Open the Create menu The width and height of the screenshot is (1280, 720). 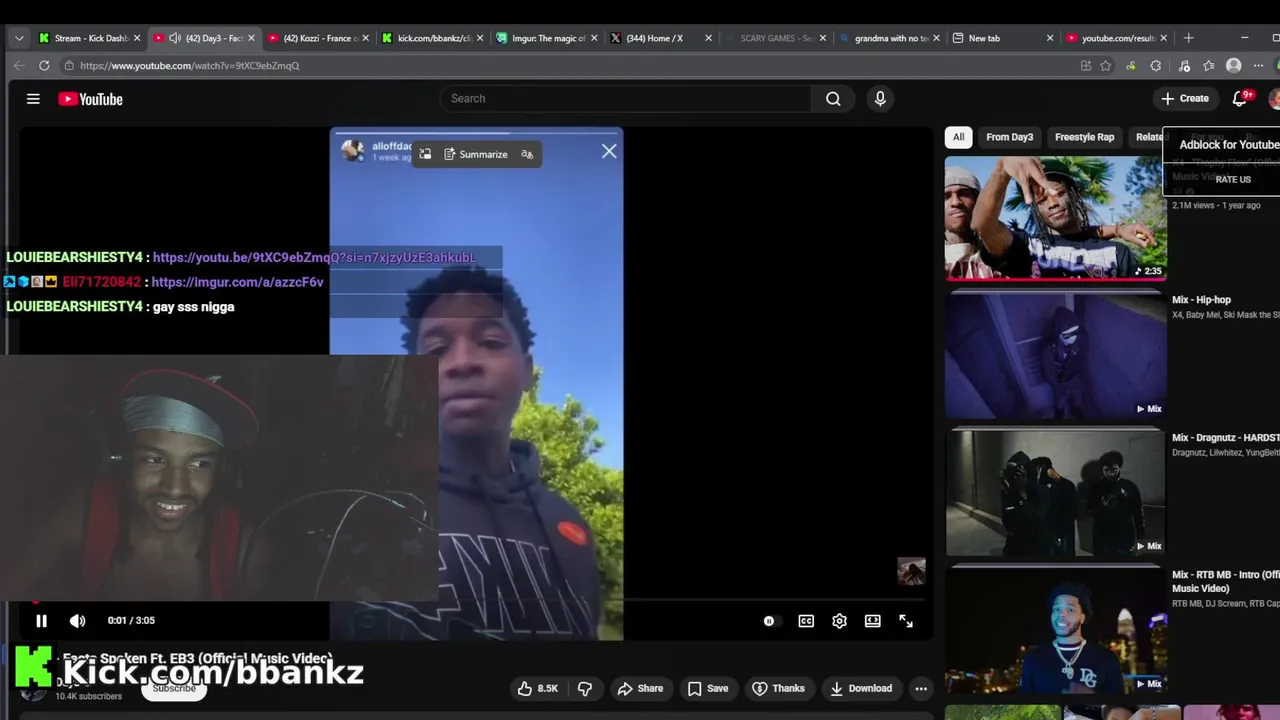[1185, 98]
